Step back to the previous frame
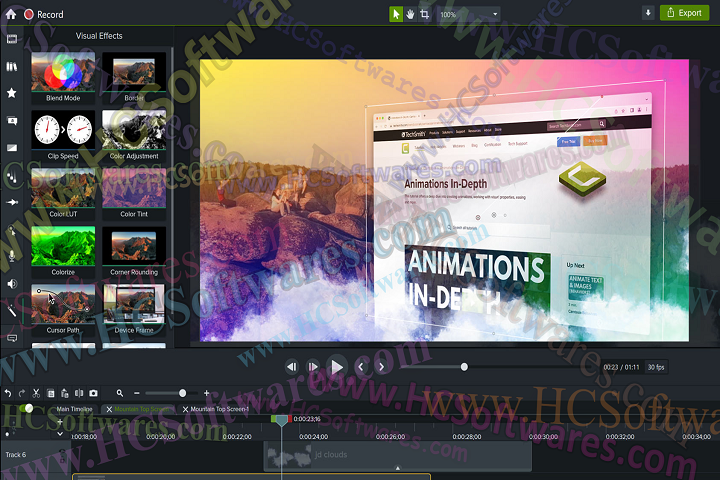720x480 pixels. click(x=292, y=367)
